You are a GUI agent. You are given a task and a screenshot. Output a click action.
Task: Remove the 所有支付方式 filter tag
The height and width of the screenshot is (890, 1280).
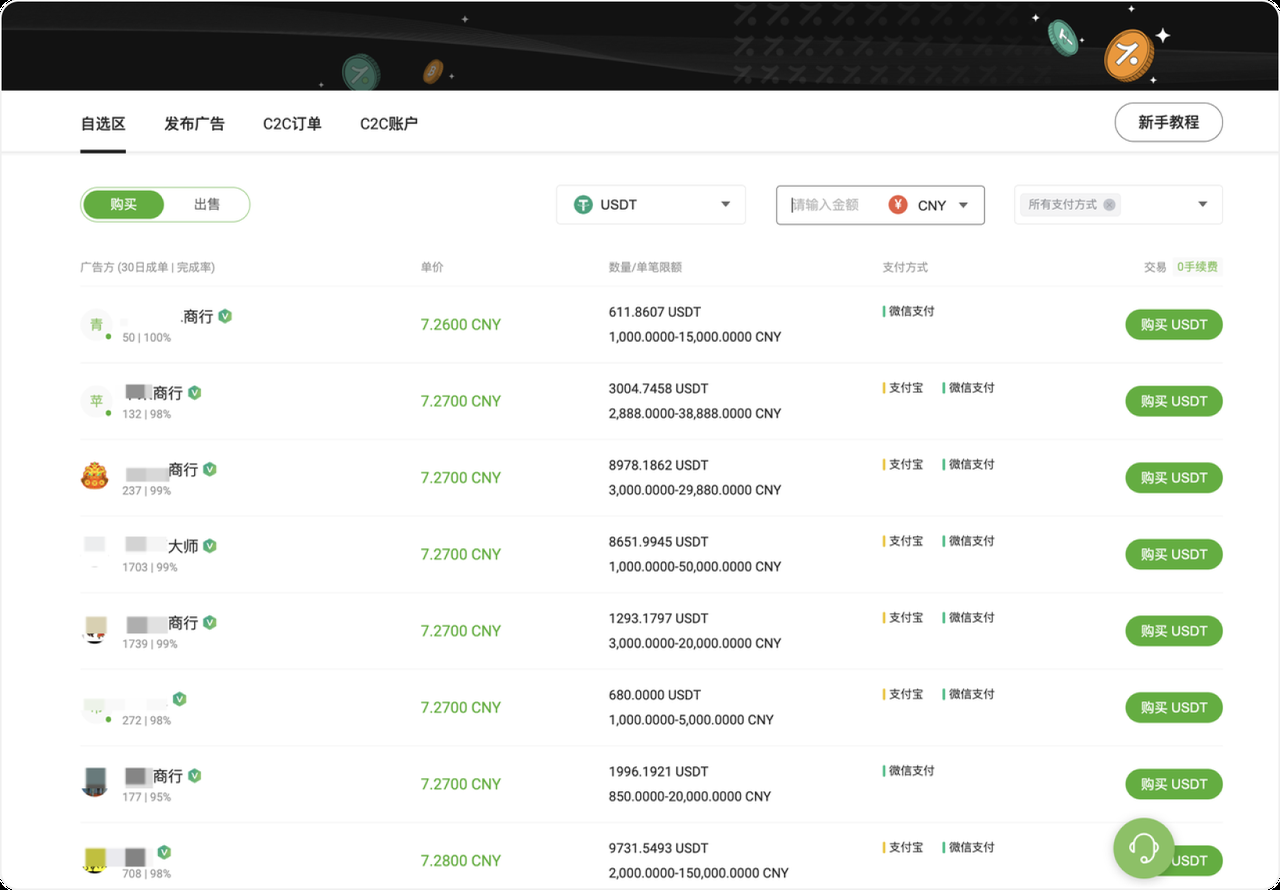click(1109, 205)
